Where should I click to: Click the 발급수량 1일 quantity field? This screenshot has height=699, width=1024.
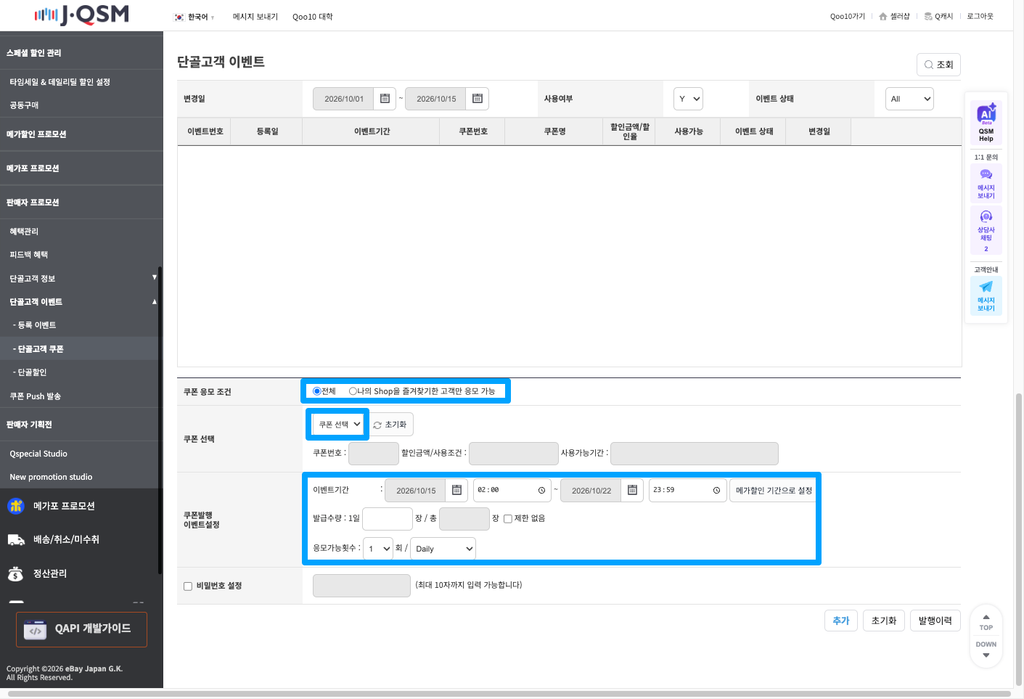tap(387, 519)
